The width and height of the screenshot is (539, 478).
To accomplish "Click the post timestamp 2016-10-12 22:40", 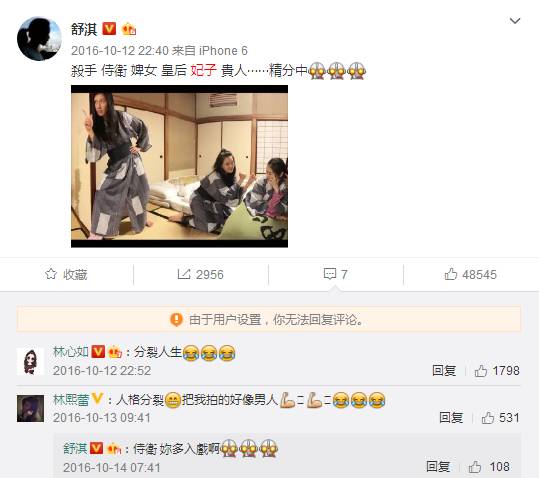I will [120, 51].
